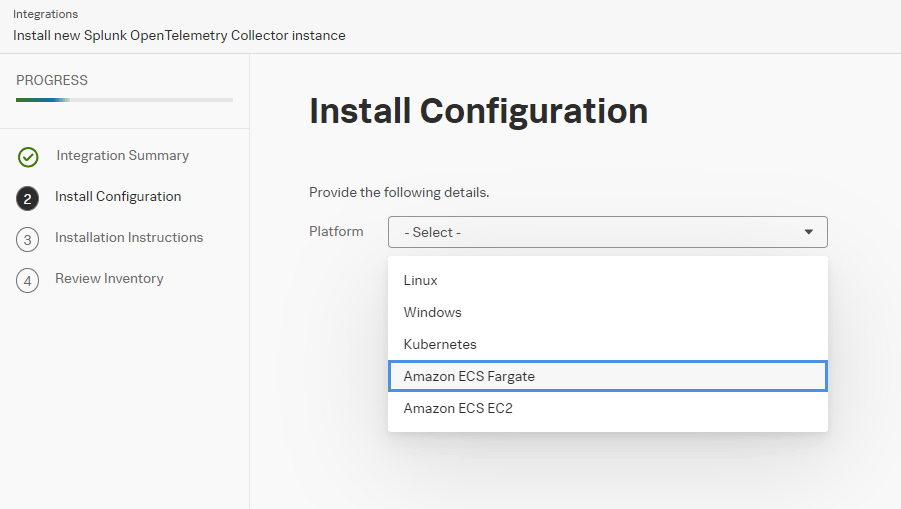Click the green checkmark icon for Integration Summary

click(28, 157)
